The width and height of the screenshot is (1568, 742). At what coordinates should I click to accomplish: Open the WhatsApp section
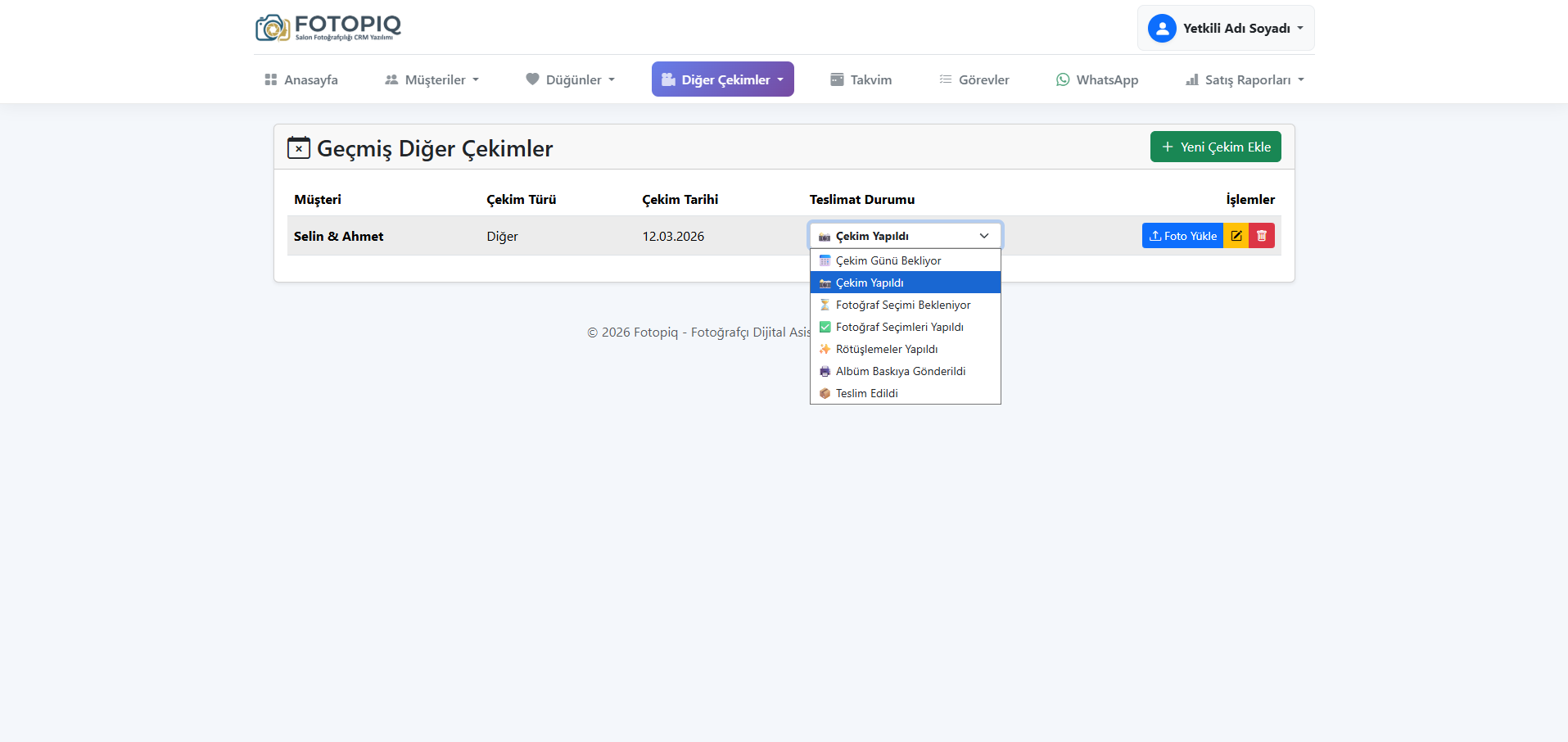1096,79
